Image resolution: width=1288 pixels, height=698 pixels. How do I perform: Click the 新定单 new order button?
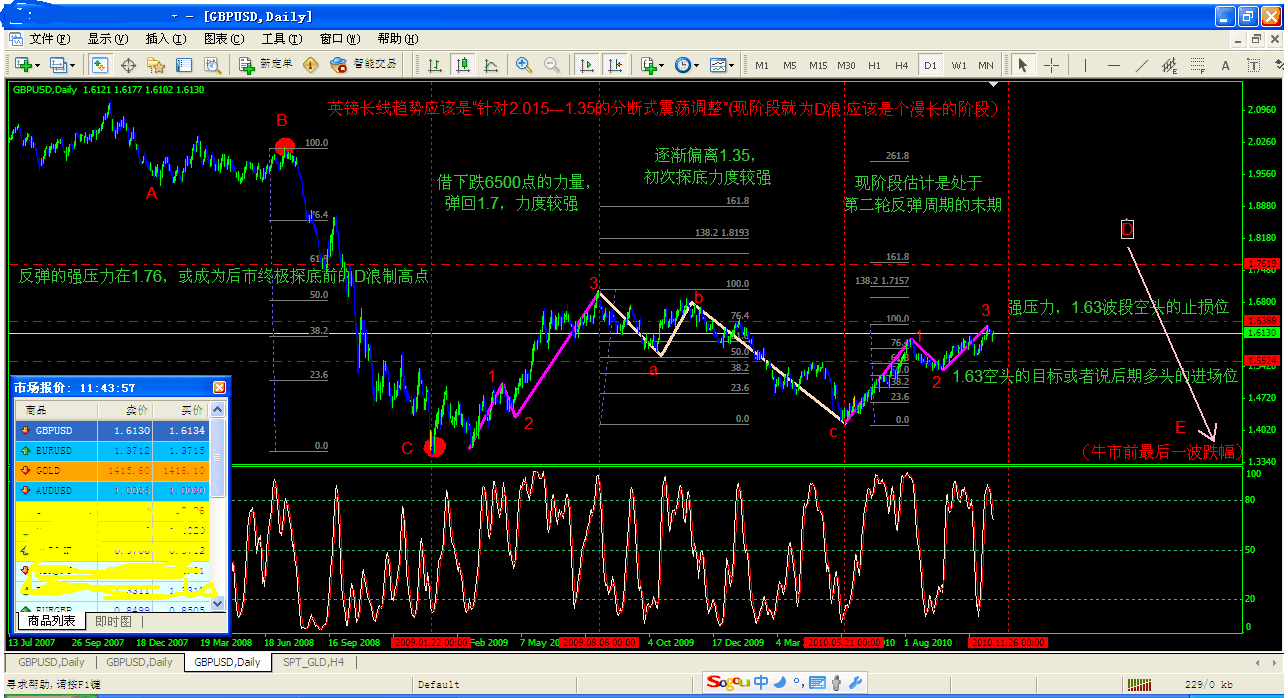coord(267,65)
